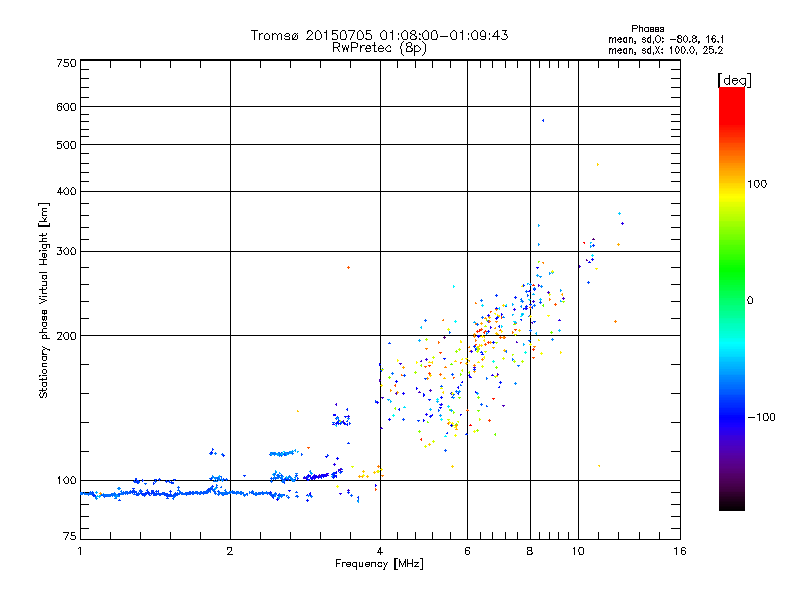
Task: Select the 'mean, sd,X: 100.0, 25.2' line
Action: click(666, 50)
